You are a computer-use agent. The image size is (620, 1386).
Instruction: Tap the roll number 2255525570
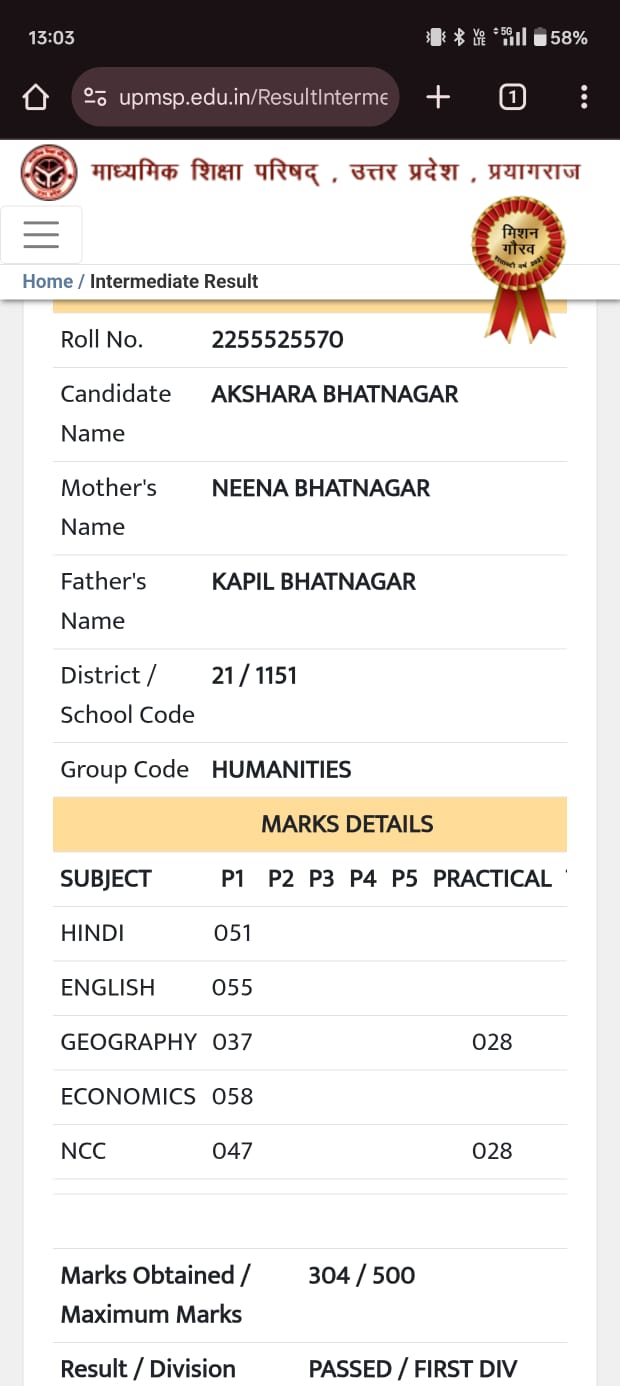click(278, 340)
